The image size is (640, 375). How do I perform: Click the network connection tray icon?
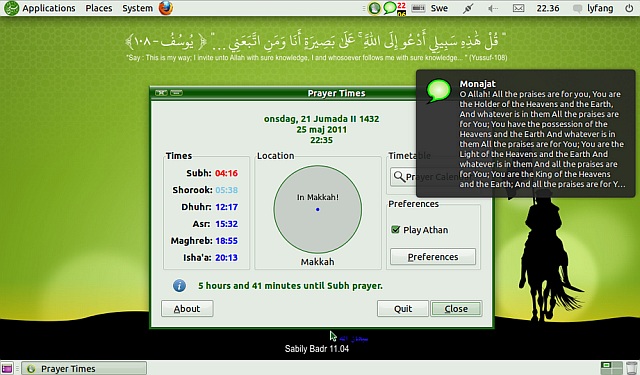(x=468, y=8)
